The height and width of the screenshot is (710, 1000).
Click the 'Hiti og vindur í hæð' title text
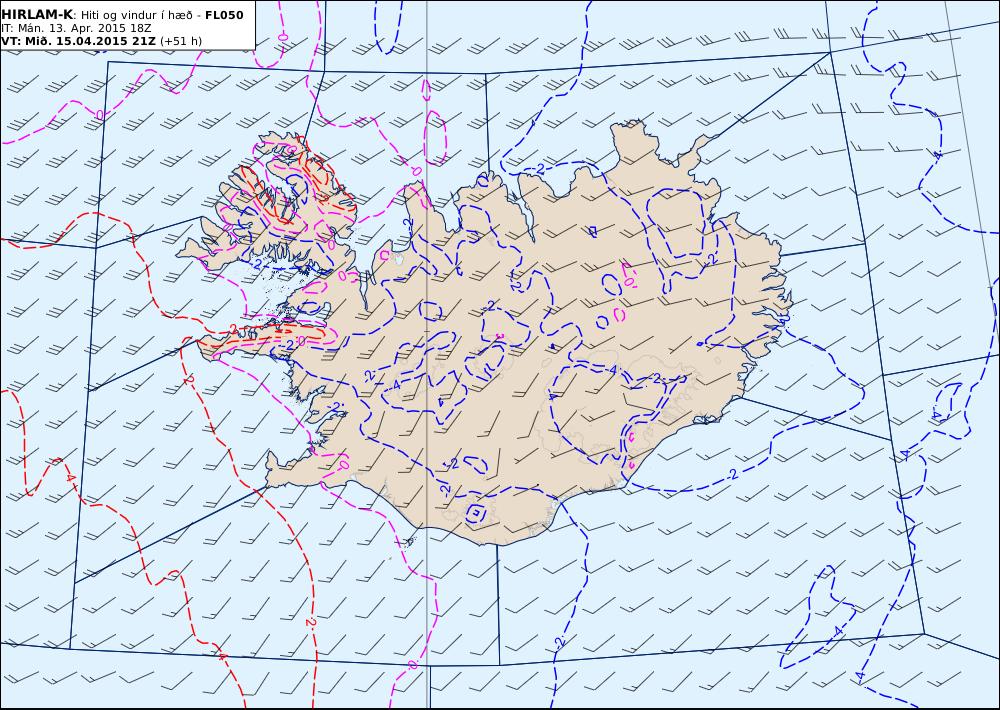[136, 15]
